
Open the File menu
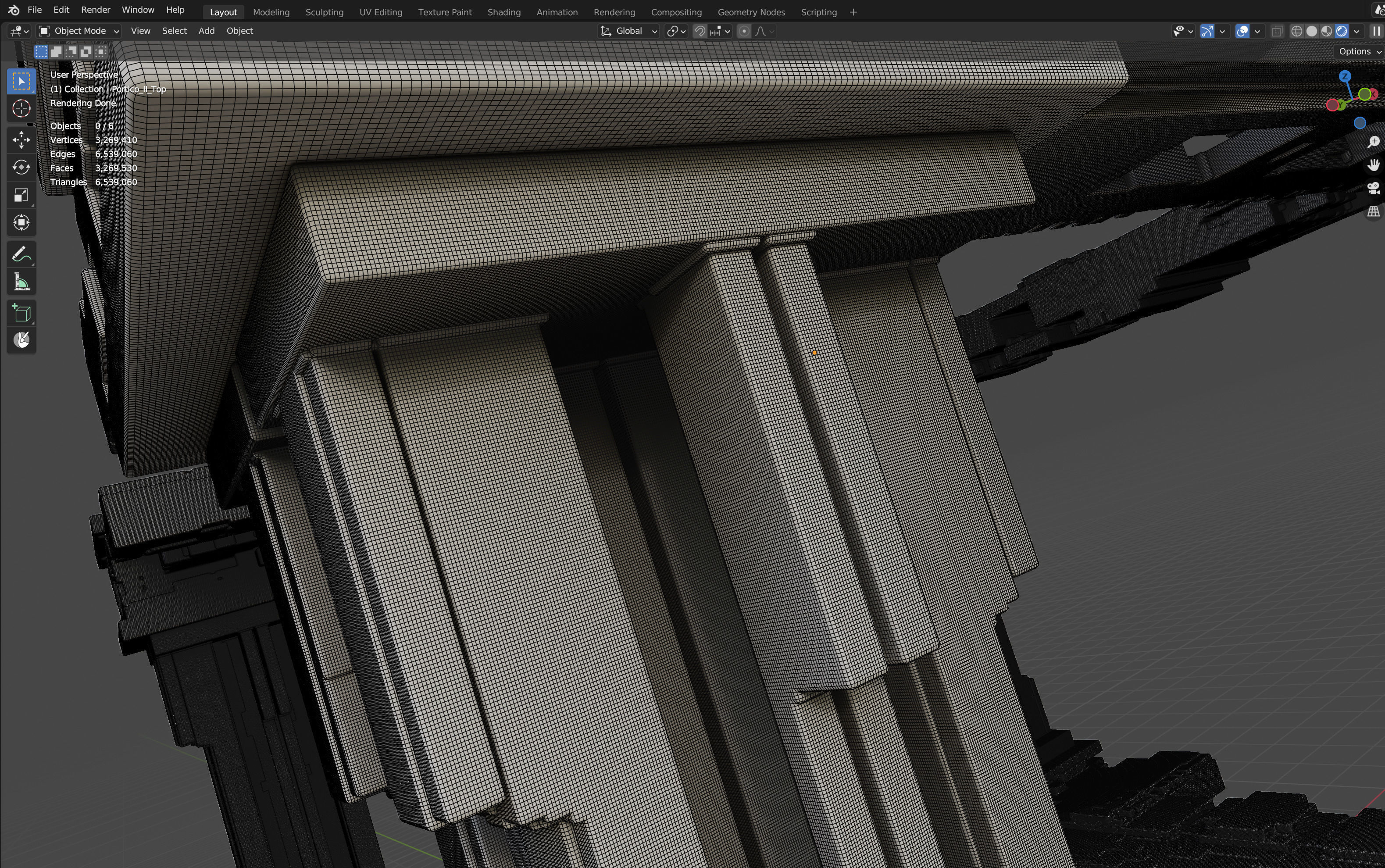[x=35, y=10]
